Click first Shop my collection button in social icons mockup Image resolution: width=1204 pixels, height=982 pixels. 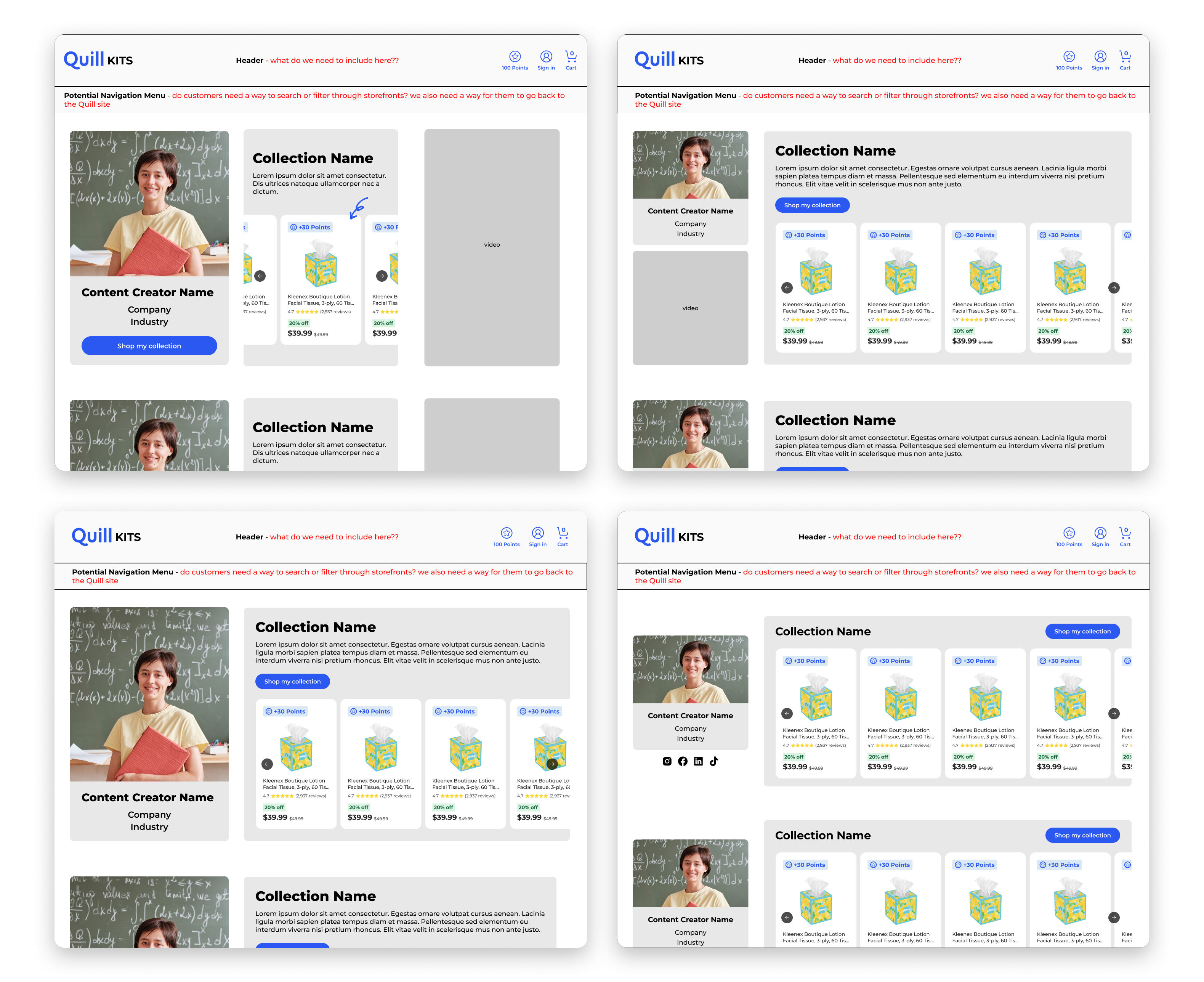(1082, 631)
